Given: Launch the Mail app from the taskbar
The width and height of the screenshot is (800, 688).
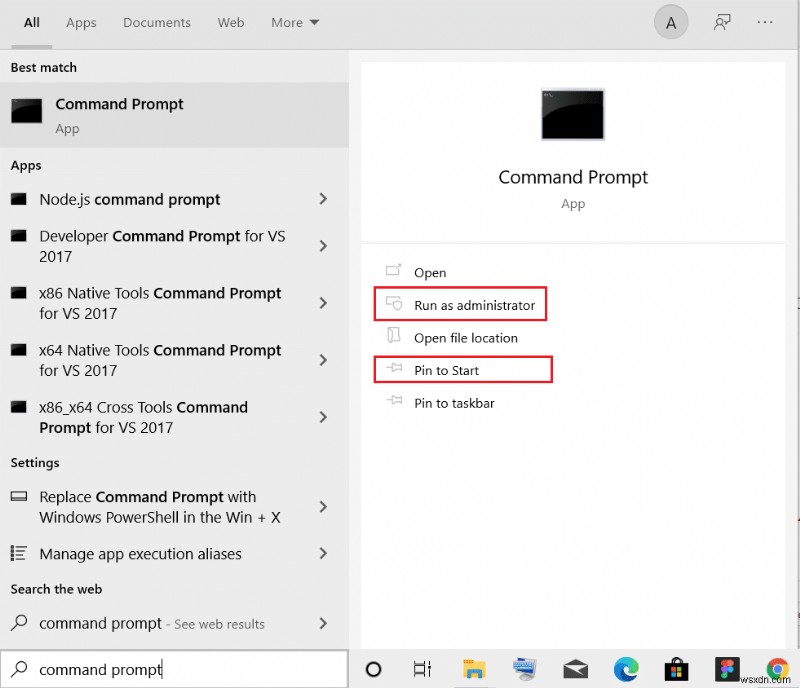Looking at the screenshot, I should (x=575, y=670).
